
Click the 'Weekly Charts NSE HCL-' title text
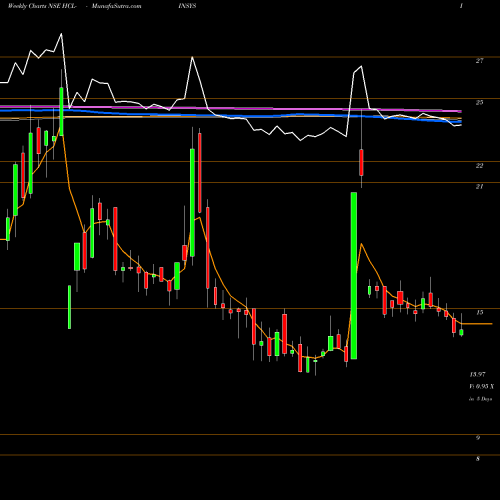tap(42, 6)
